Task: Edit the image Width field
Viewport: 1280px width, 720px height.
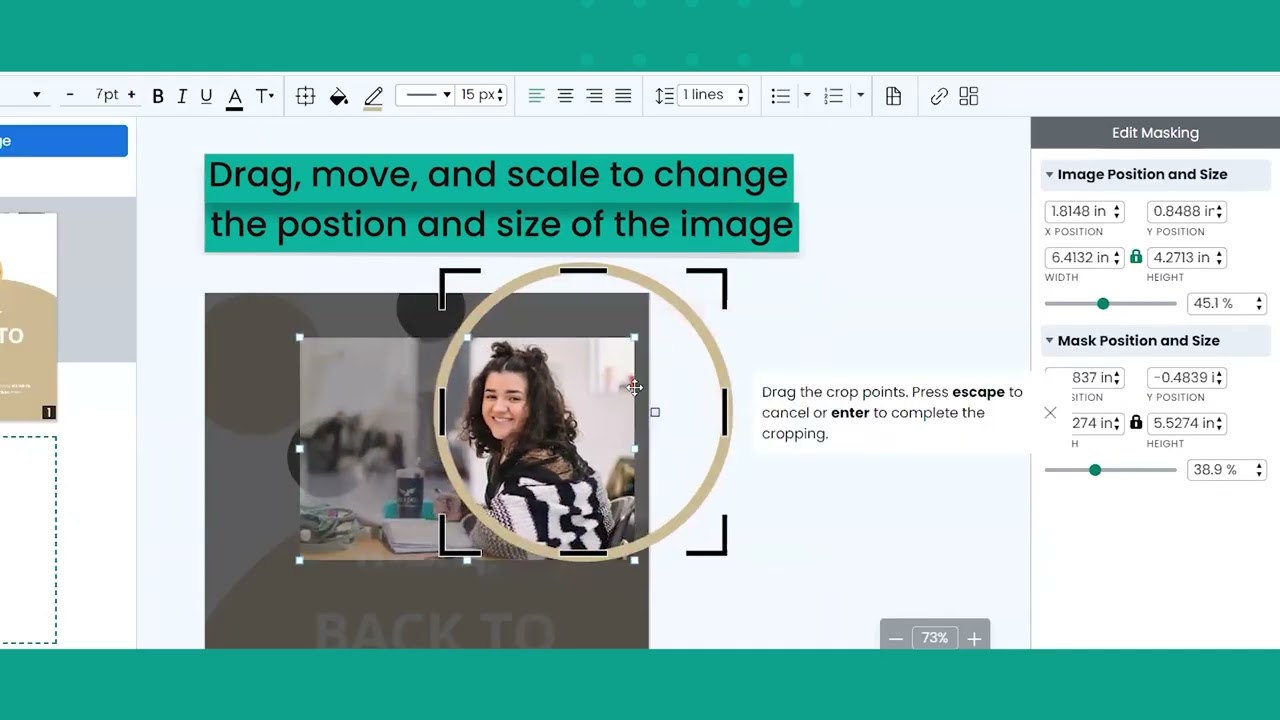Action: (x=1085, y=257)
